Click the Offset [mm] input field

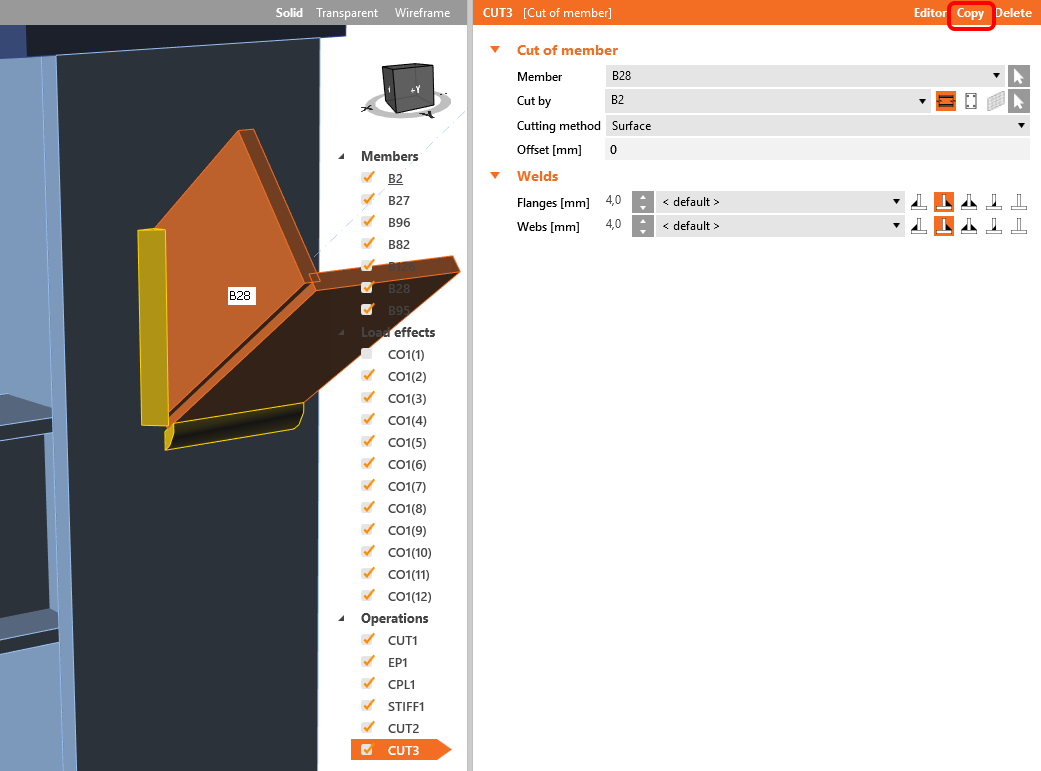pos(817,150)
